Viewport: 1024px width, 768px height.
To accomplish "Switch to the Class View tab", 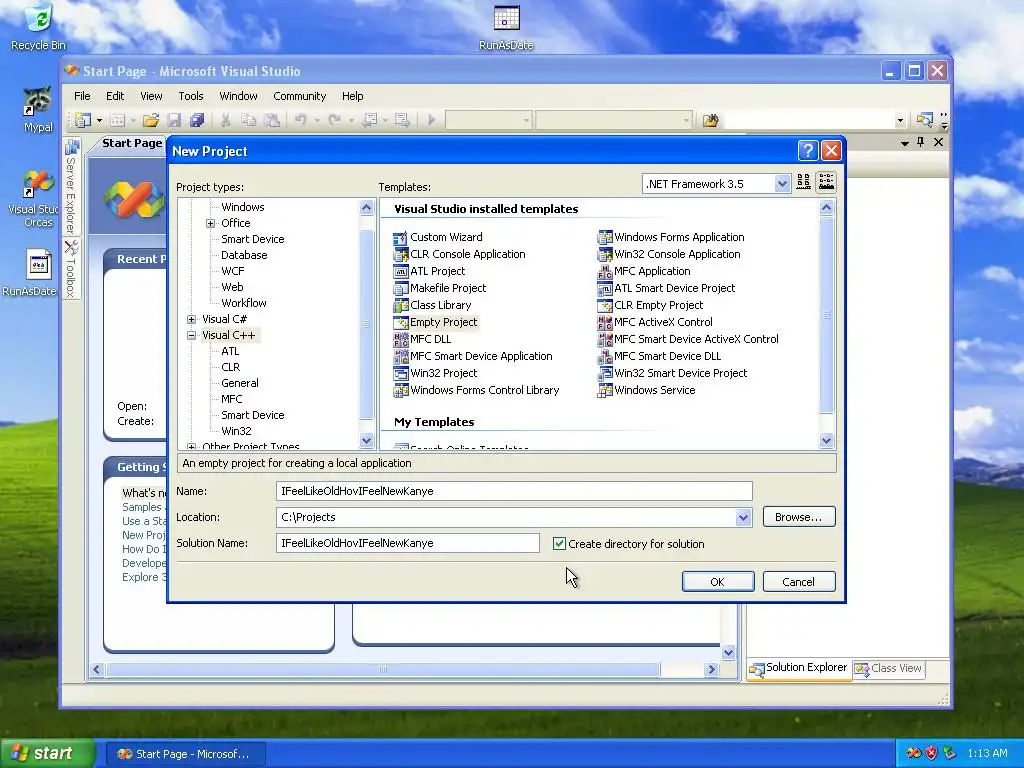I will (889, 669).
